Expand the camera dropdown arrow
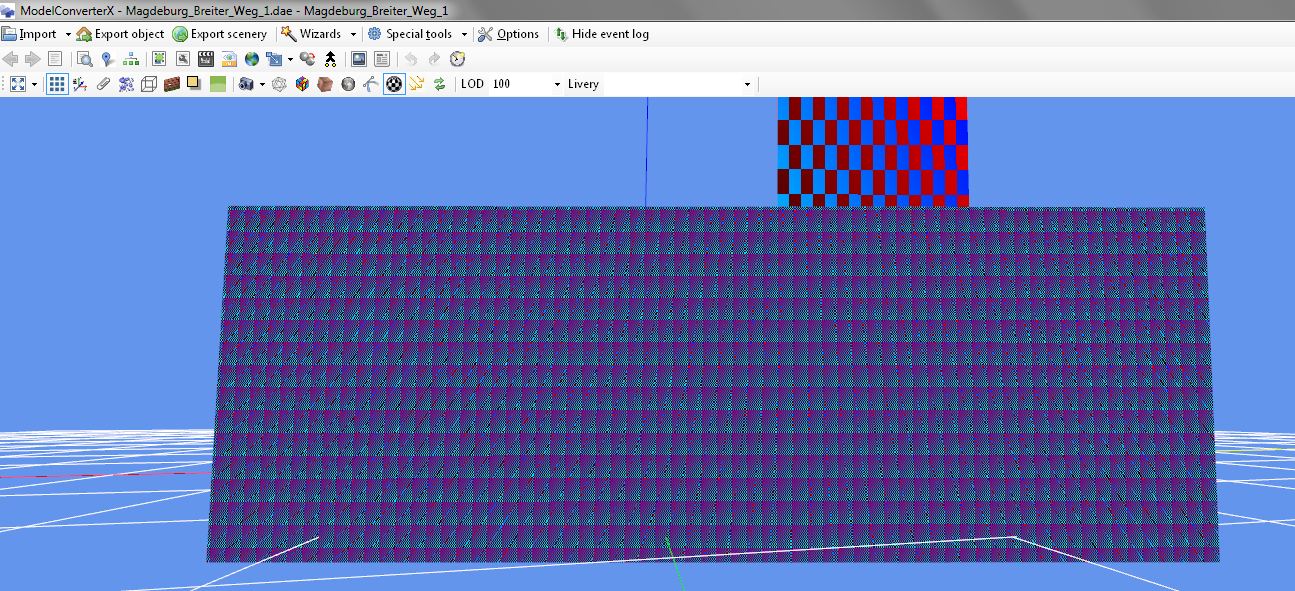Image resolution: width=1295 pixels, height=591 pixels. 262,84
